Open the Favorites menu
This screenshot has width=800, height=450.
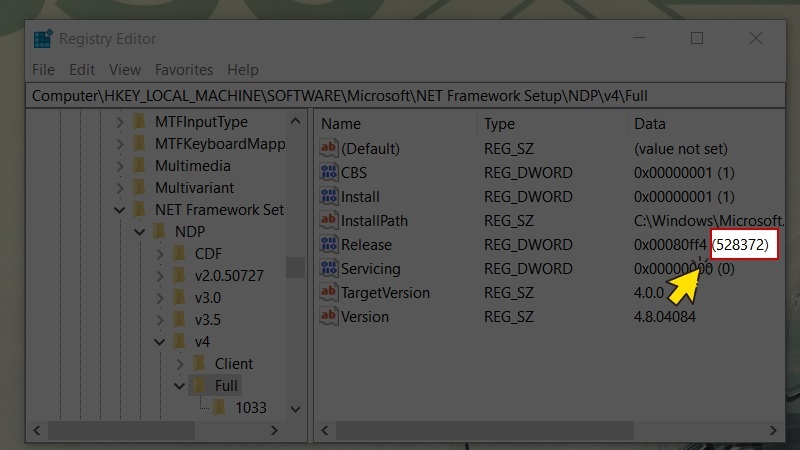183,70
